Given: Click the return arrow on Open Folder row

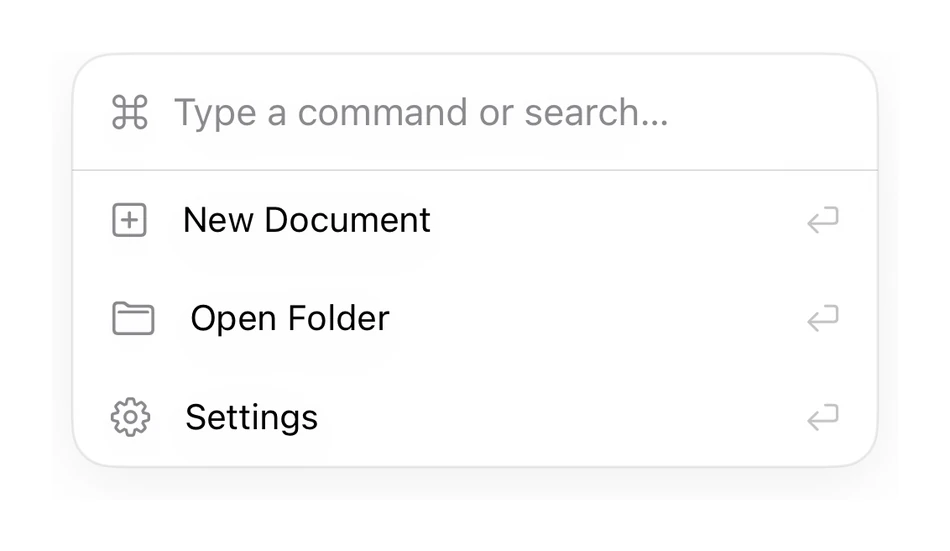Looking at the screenshot, I should [823, 318].
